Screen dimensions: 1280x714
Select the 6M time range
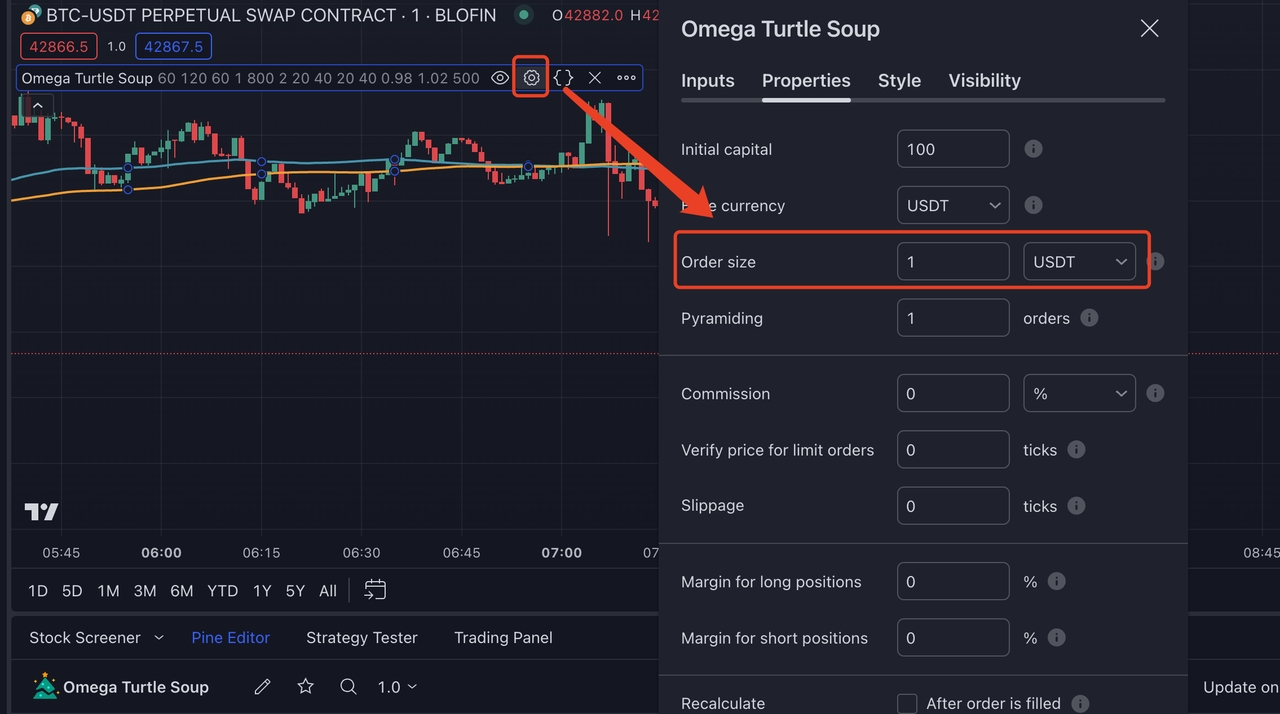point(181,591)
